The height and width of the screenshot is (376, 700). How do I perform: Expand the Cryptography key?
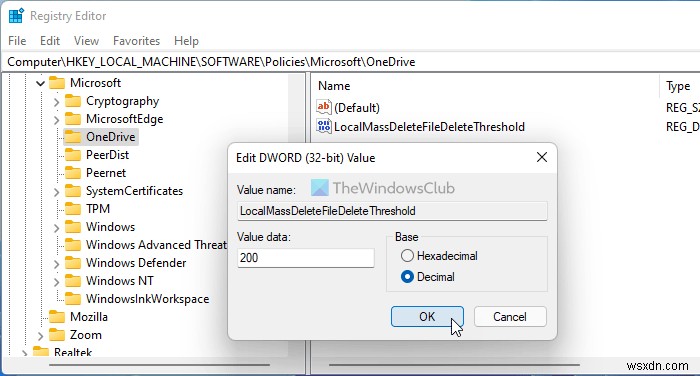(x=56, y=102)
